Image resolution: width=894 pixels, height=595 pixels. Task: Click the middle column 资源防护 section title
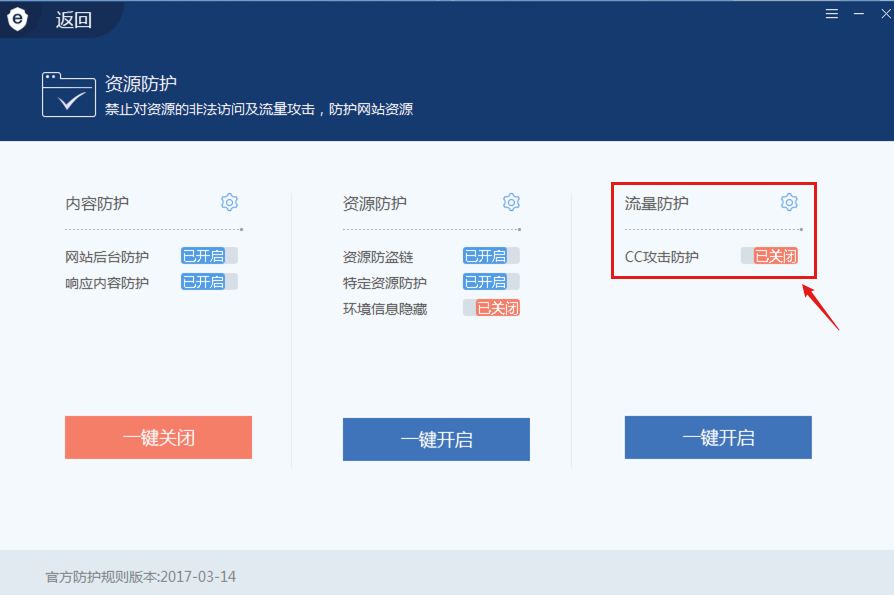coord(375,203)
